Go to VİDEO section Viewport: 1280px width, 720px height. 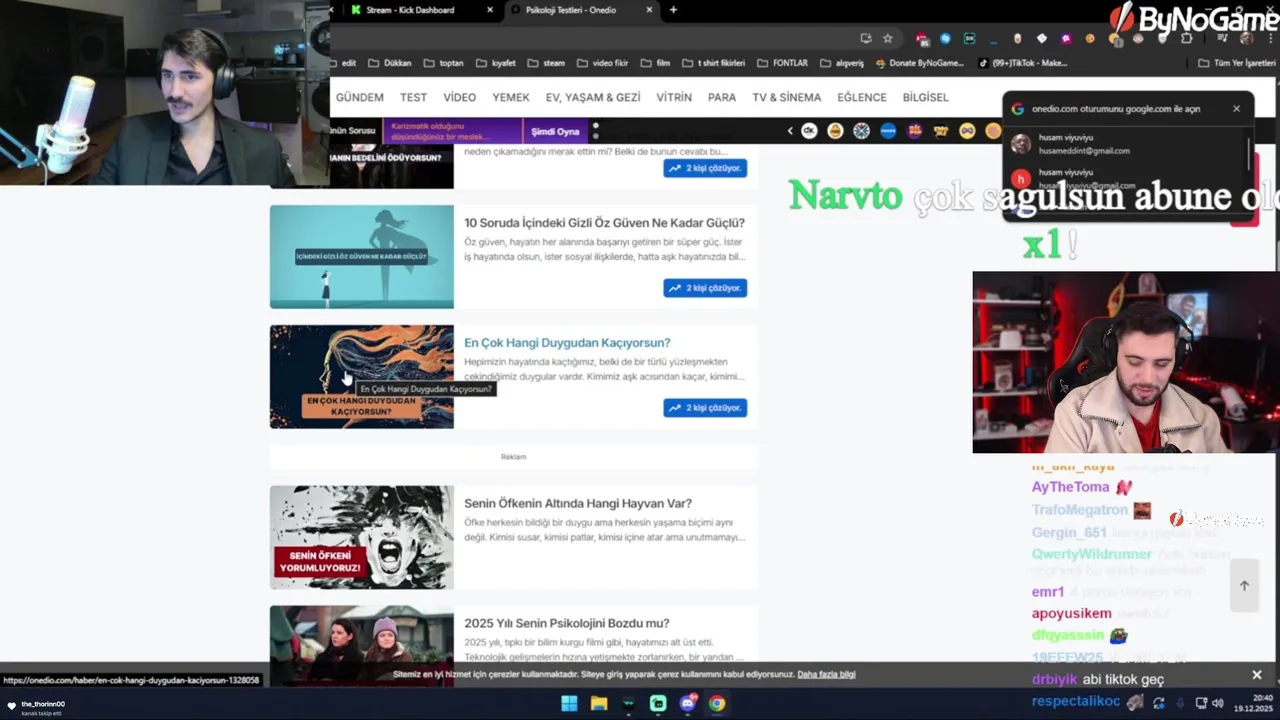[x=460, y=97]
